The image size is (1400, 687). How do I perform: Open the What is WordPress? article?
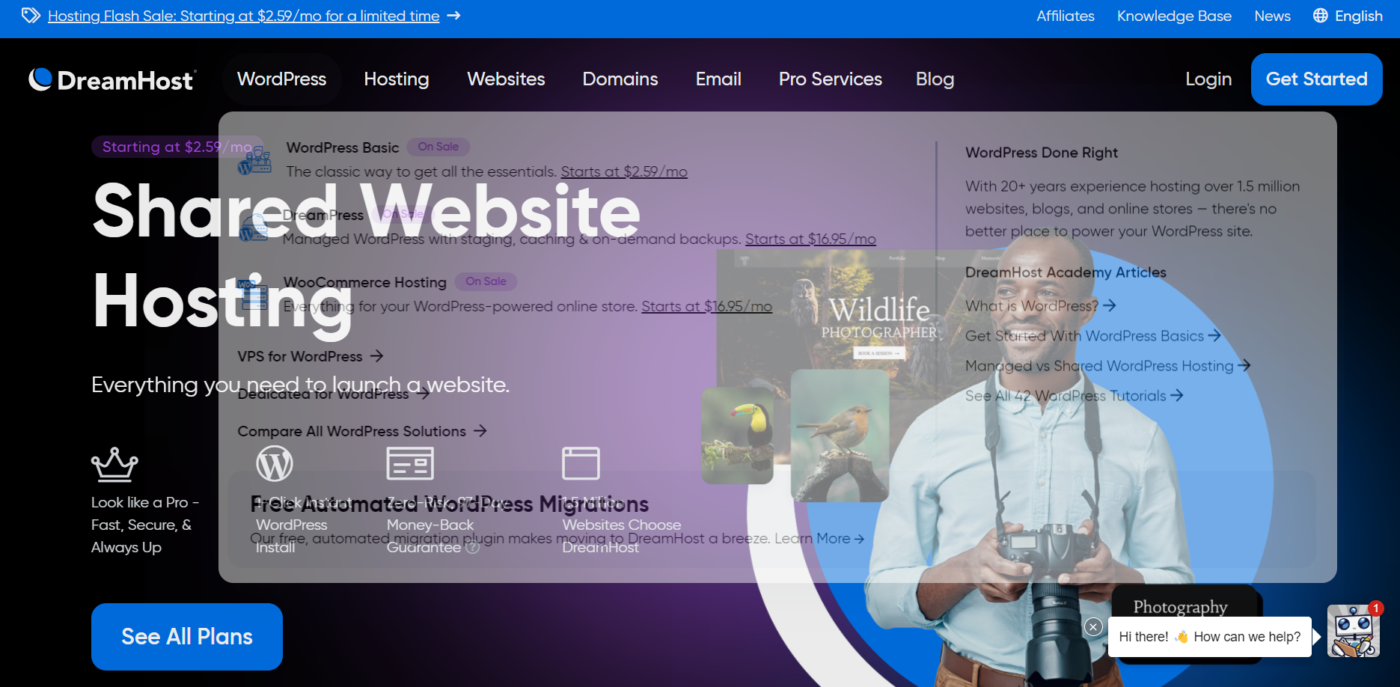1040,306
